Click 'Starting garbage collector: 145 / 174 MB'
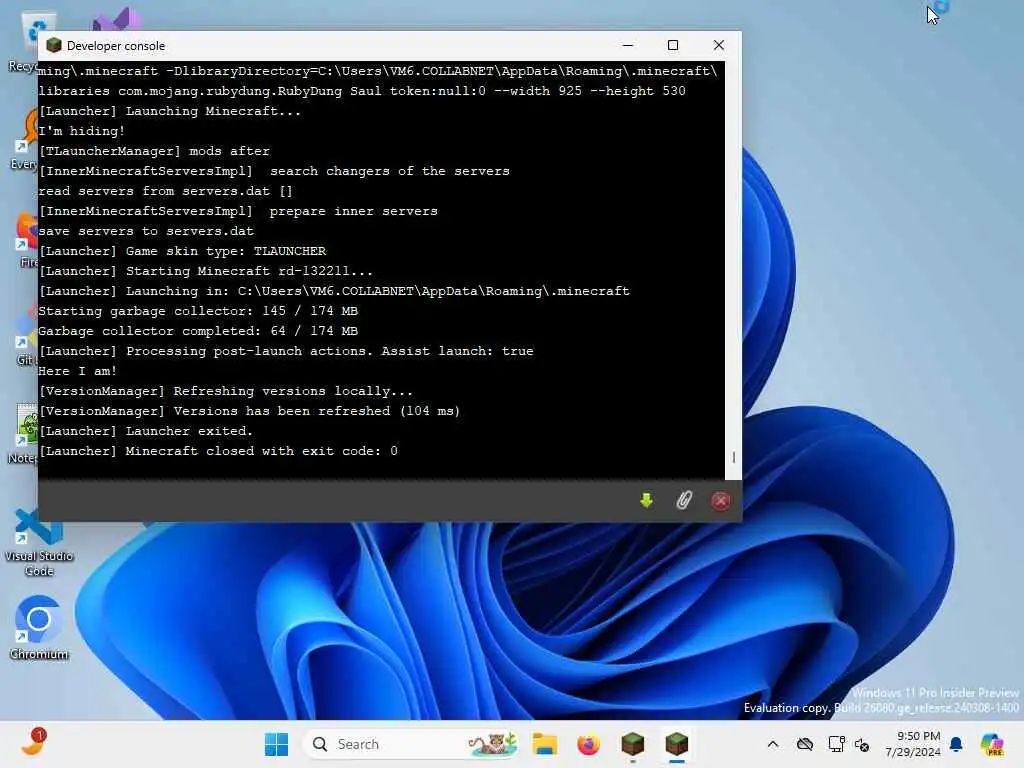Screen dimensions: 1024x768 click(198, 311)
